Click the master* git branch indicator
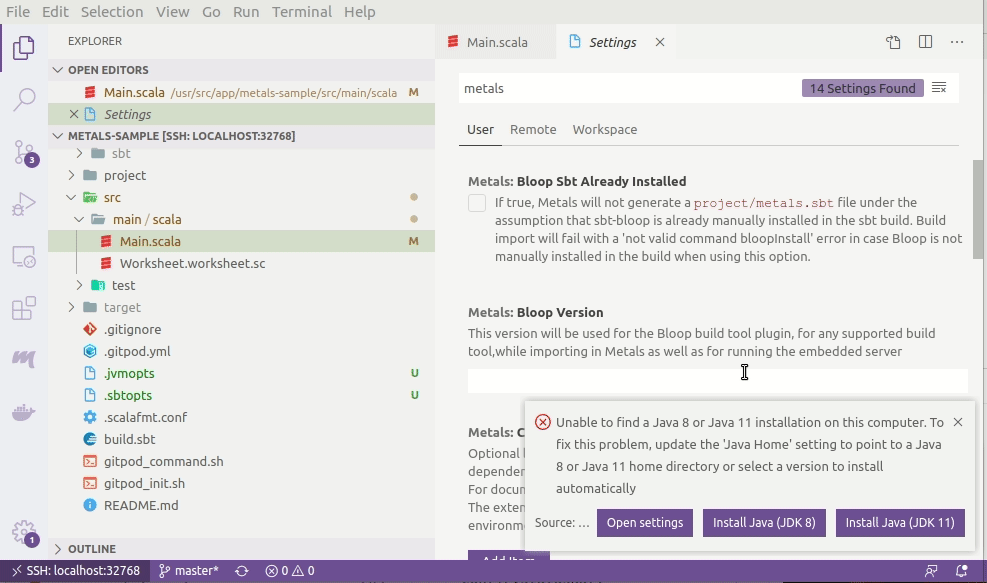This screenshot has width=987, height=583. pos(188,571)
